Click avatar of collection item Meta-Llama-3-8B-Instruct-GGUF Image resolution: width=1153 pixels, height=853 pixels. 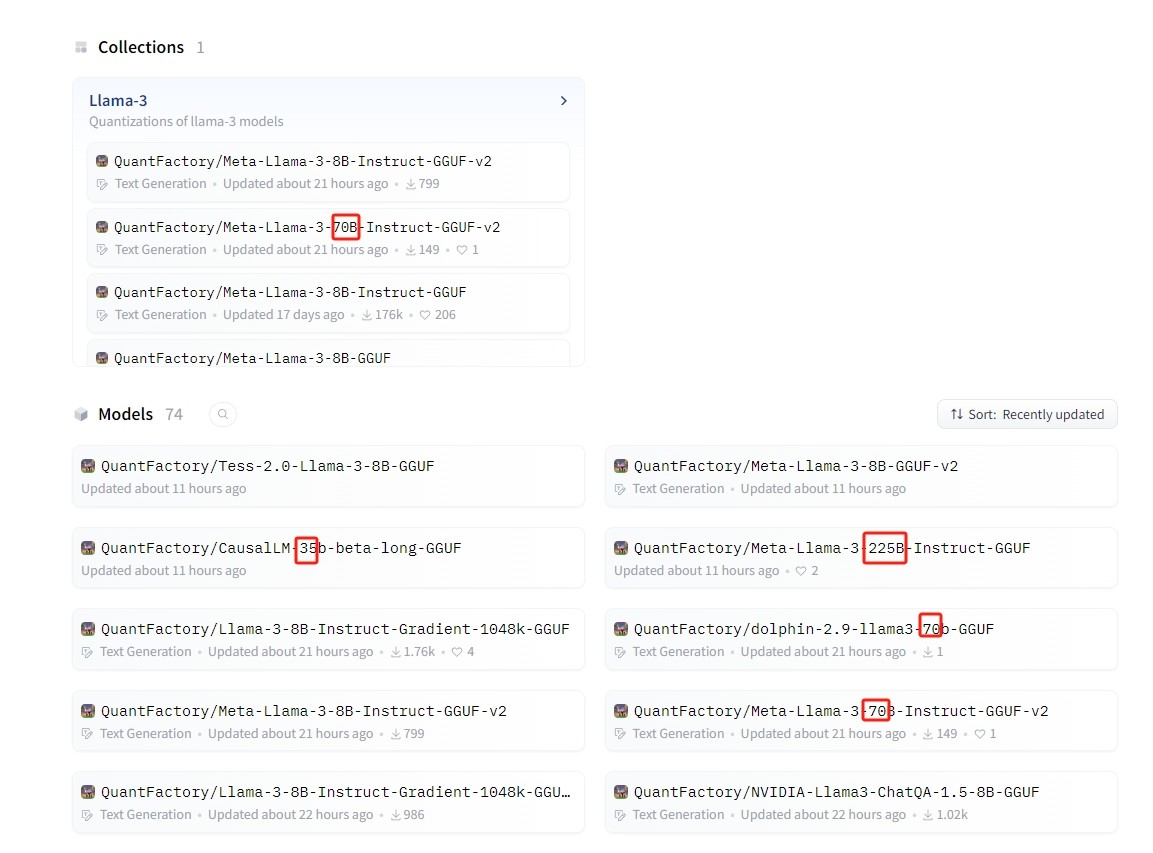click(102, 292)
